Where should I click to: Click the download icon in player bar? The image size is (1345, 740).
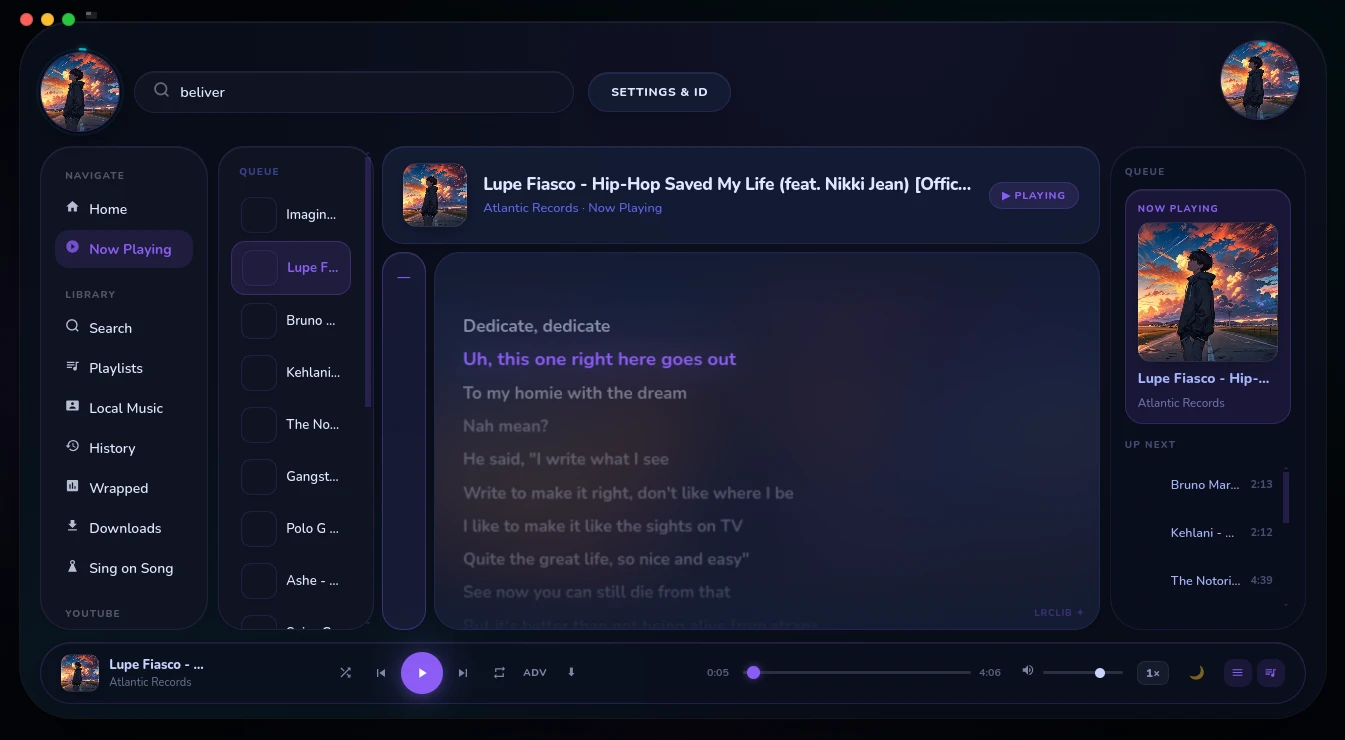pyautogui.click(x=572, y=672)
